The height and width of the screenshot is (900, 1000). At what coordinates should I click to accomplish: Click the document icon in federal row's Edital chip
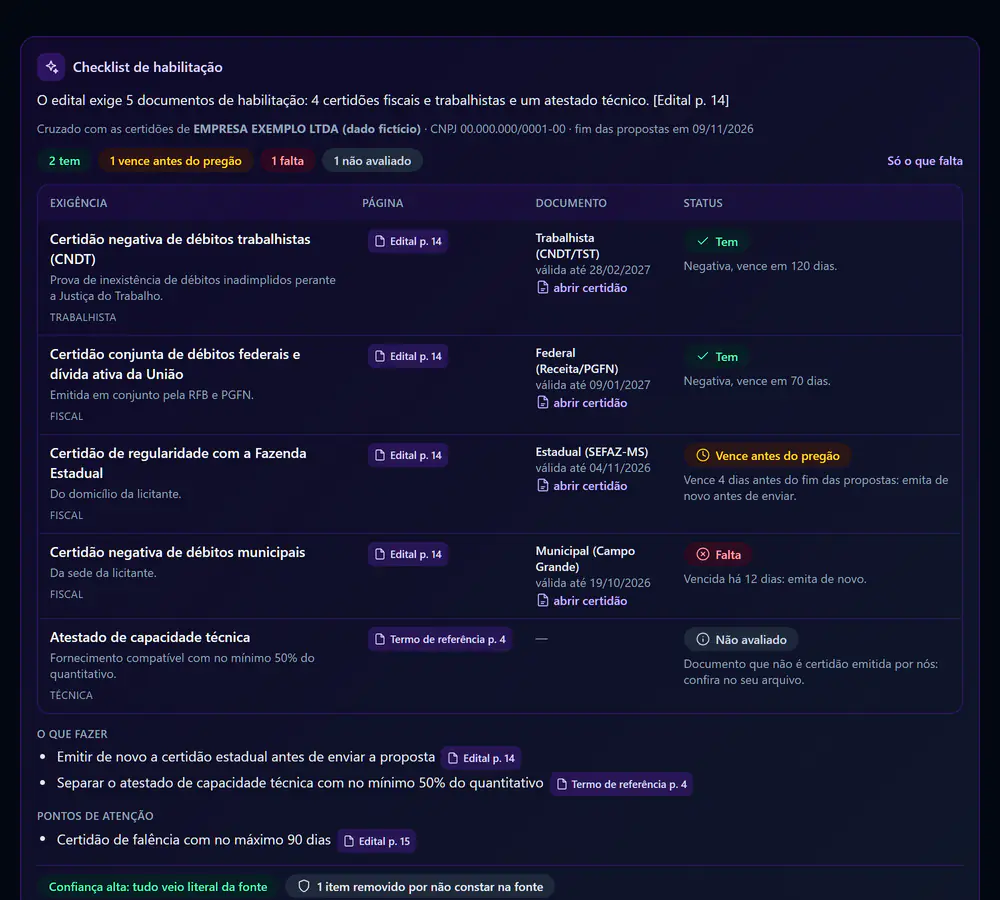tap(380, 356)
